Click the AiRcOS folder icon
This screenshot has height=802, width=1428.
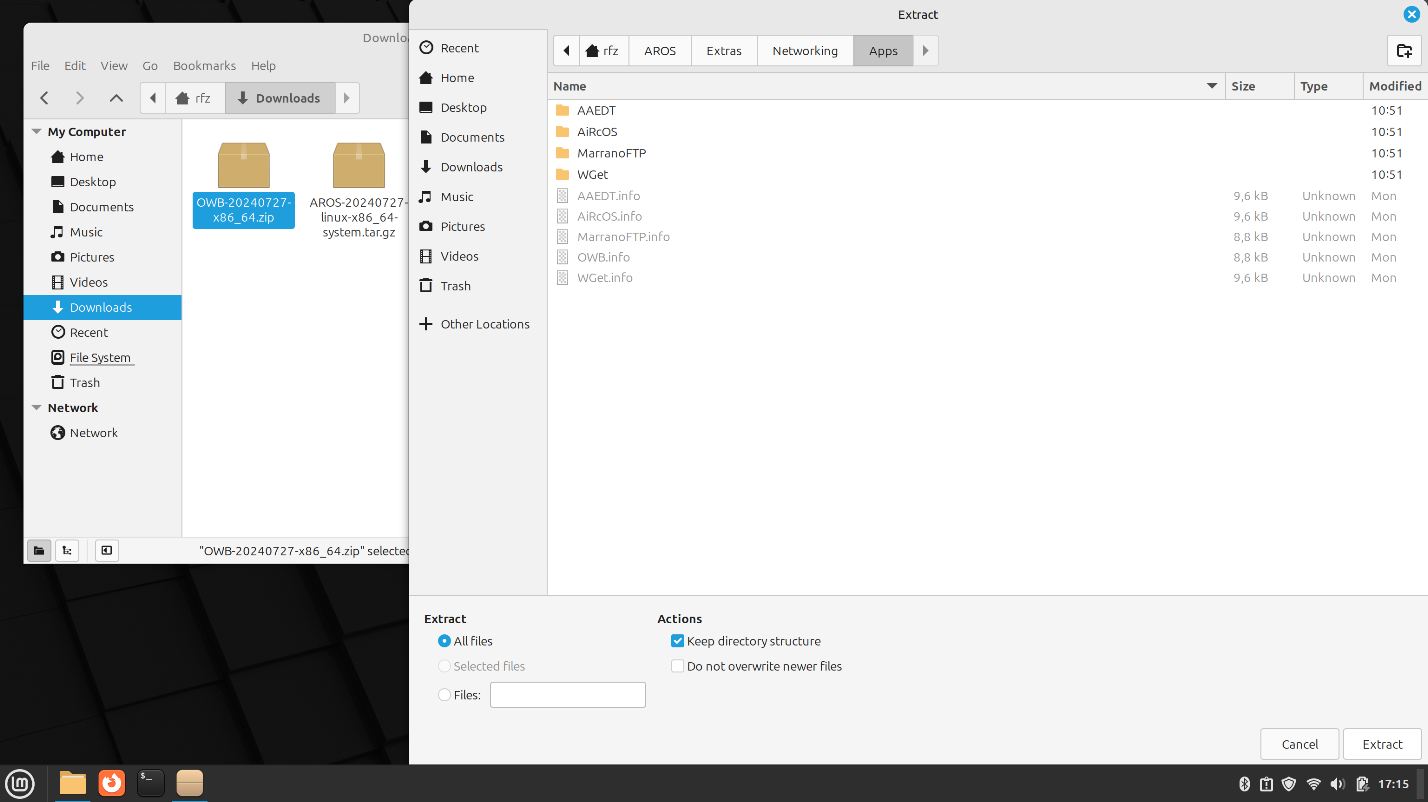click(562, 131)
